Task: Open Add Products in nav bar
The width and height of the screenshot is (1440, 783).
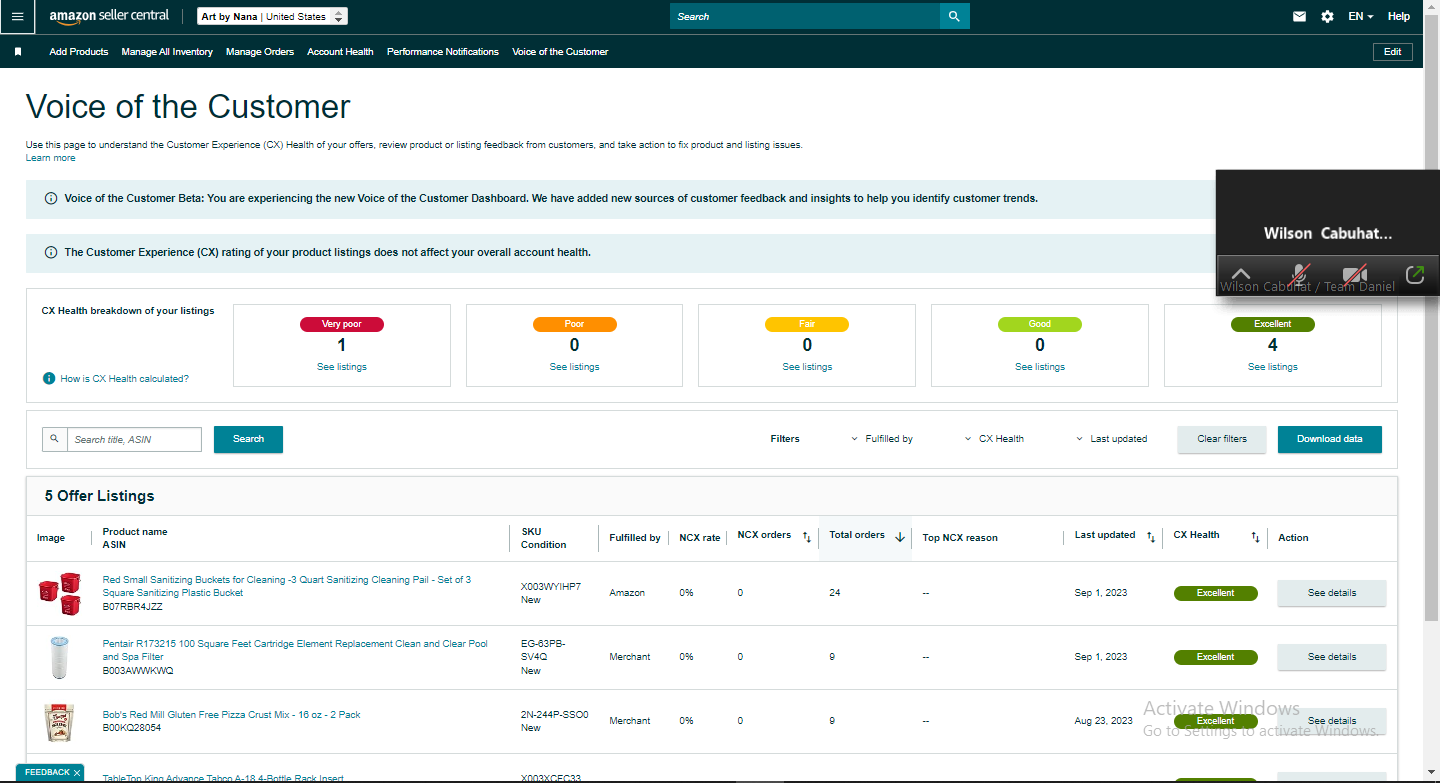Action: point(79,52)
